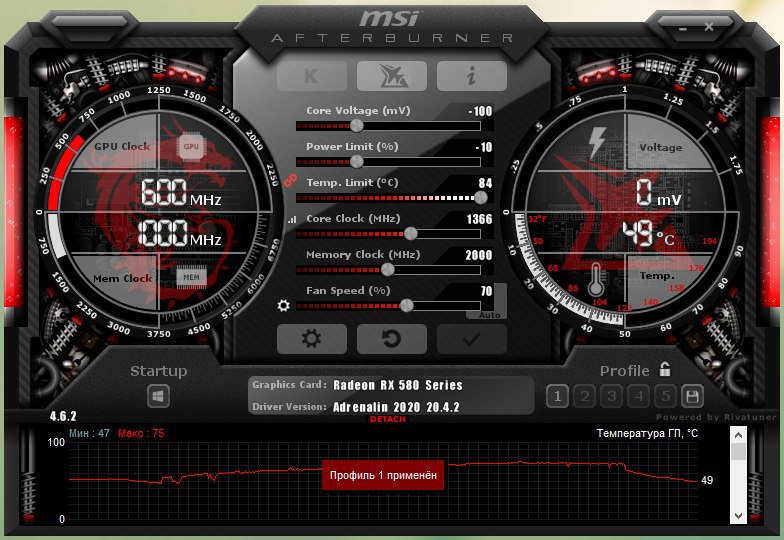Click the Radeon RX 580 Series card name

point(398,385)
